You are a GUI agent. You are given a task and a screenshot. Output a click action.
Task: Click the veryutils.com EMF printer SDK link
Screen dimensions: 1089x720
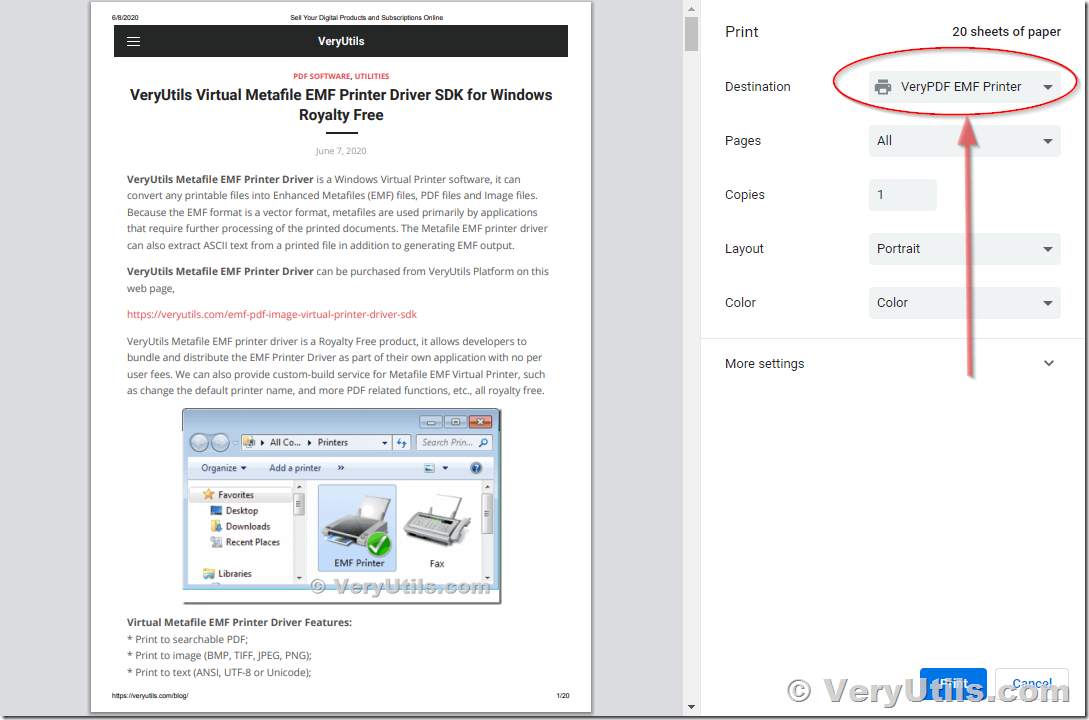272,315
